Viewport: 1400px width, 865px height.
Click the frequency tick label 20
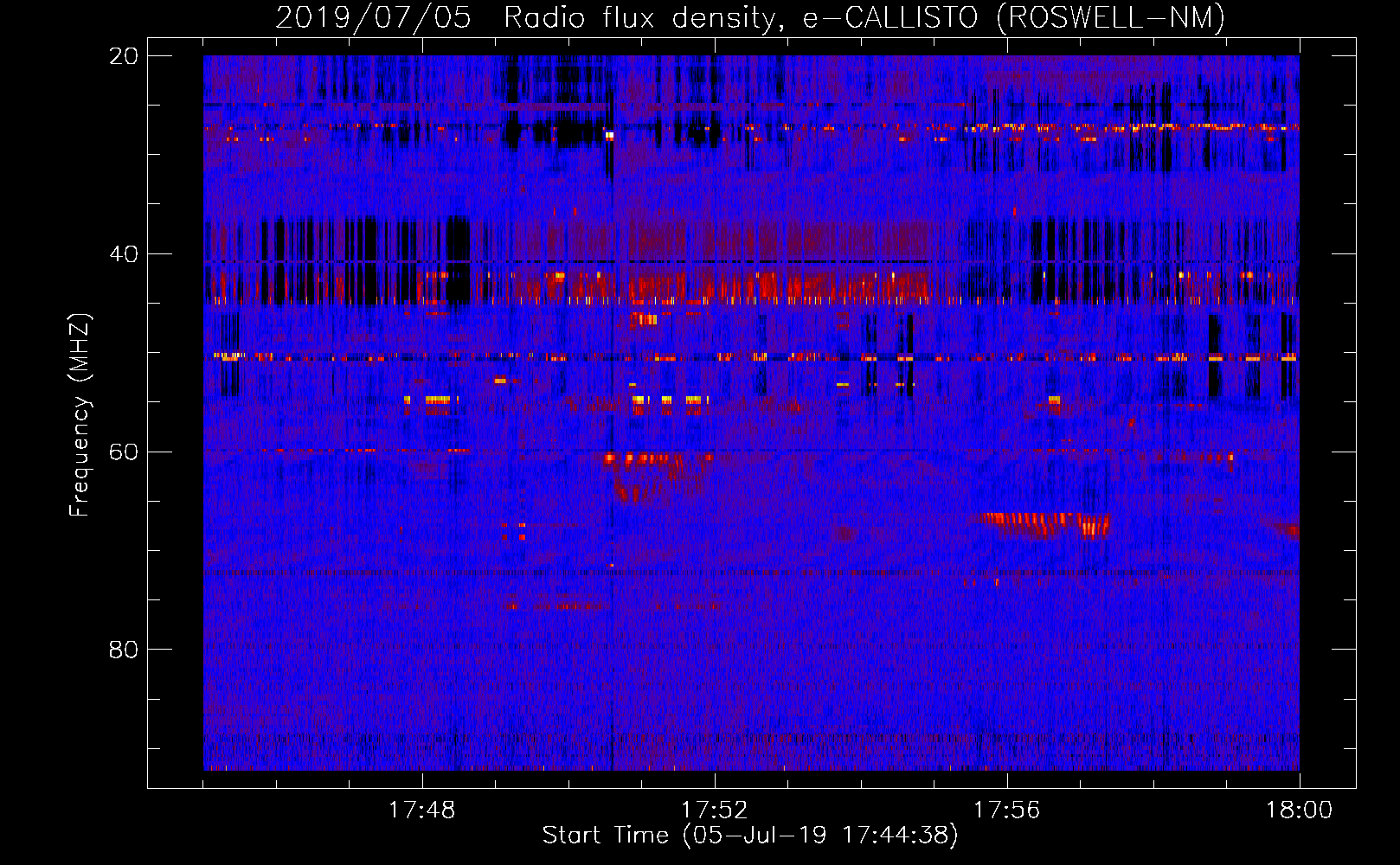coord(124,56)
